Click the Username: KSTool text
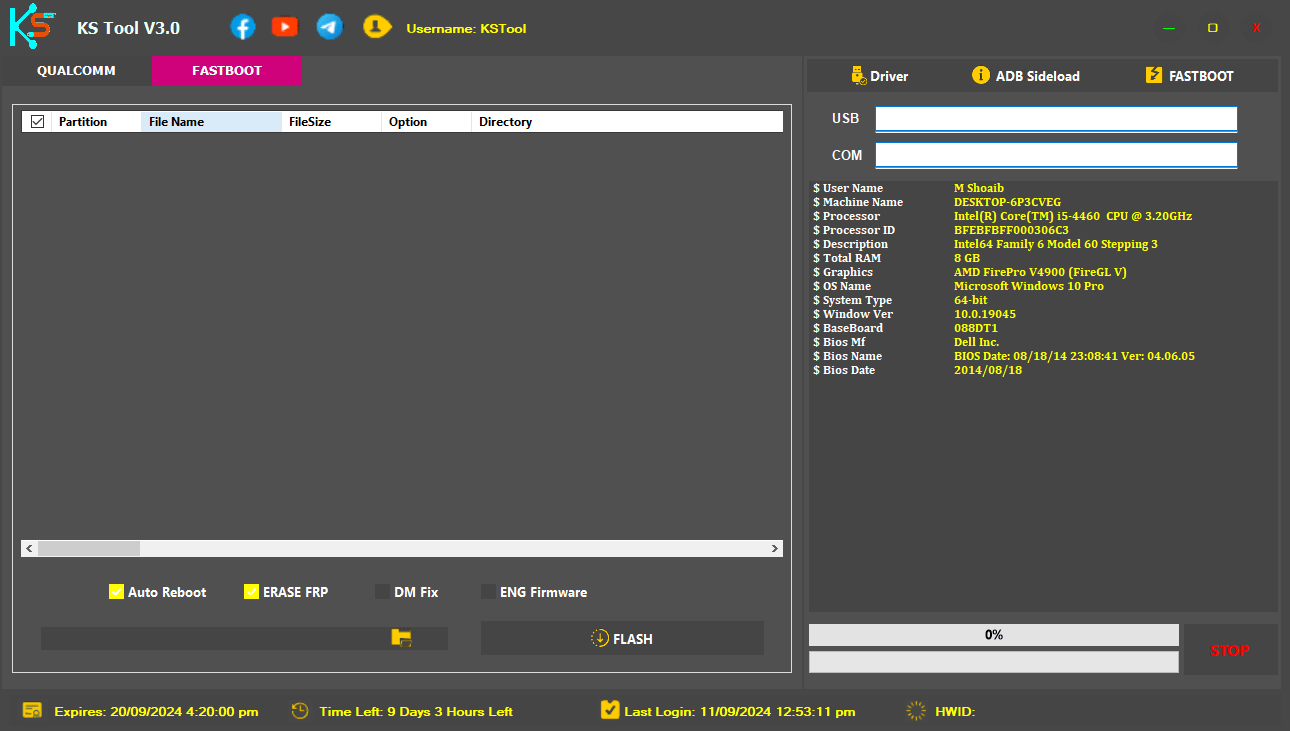The height and width of the screenshot is (731, 1290). click(x=466, y=29)
